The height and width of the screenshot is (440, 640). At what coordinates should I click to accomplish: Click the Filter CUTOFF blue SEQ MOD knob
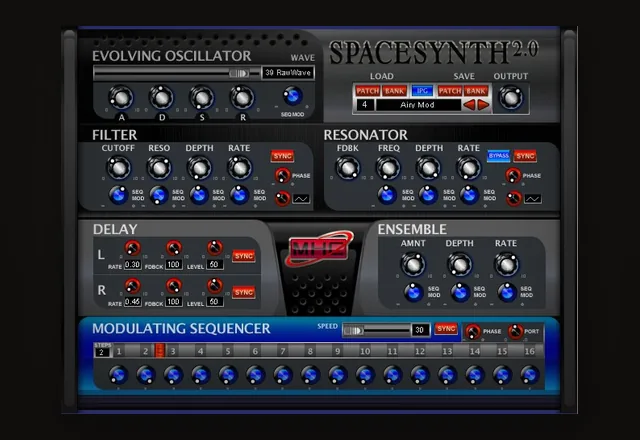(118, 195)
